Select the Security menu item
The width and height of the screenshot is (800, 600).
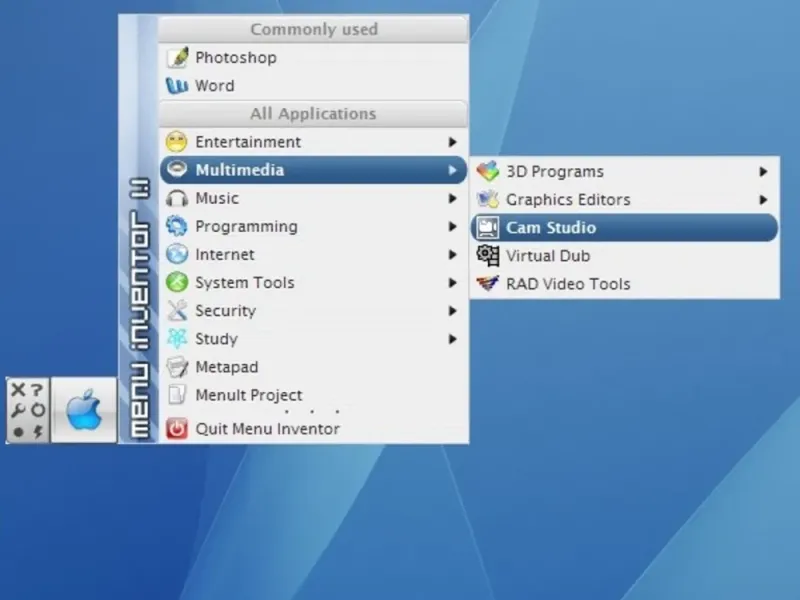pyautogui.click(x=313, y=310)
